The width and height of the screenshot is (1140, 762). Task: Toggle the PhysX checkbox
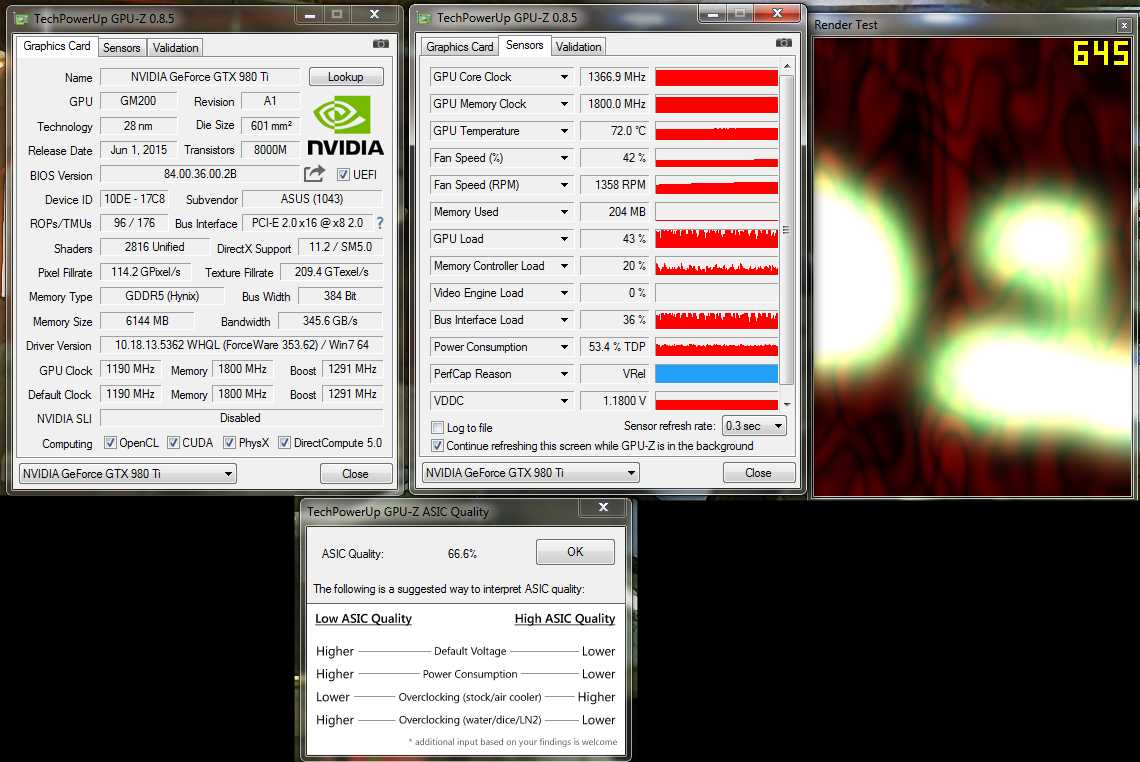coord(229,442)
